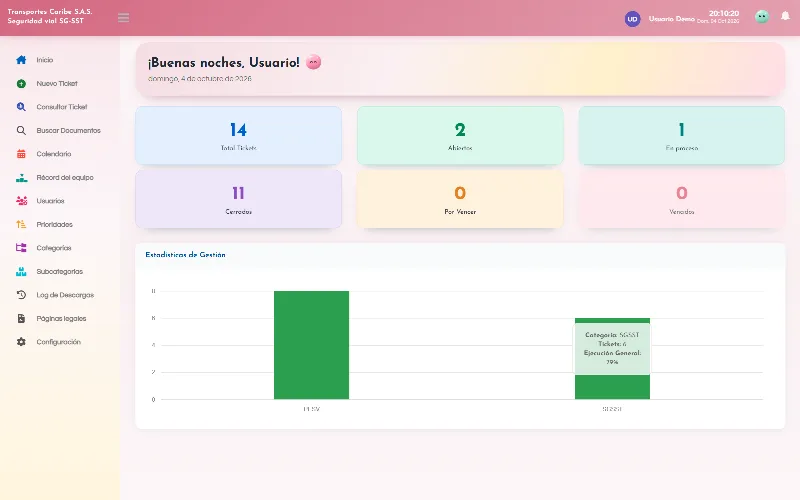800x500 pixels.
Task: Click the purple Categorías icon
Action: [21, 248]
